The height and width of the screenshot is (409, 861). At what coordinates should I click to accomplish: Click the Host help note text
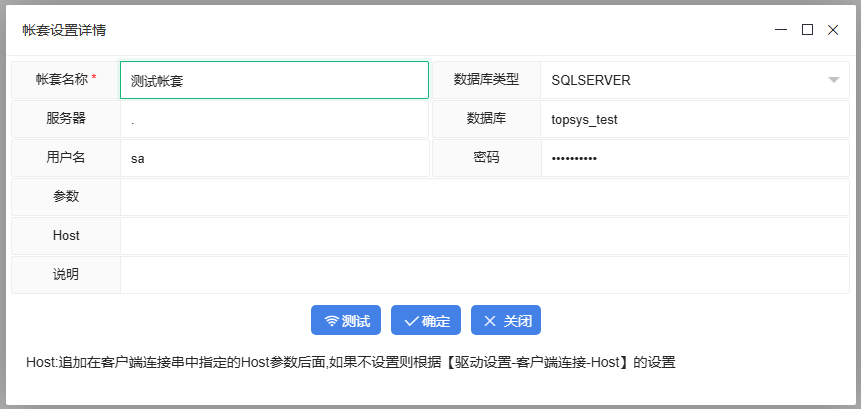[351, 362]
